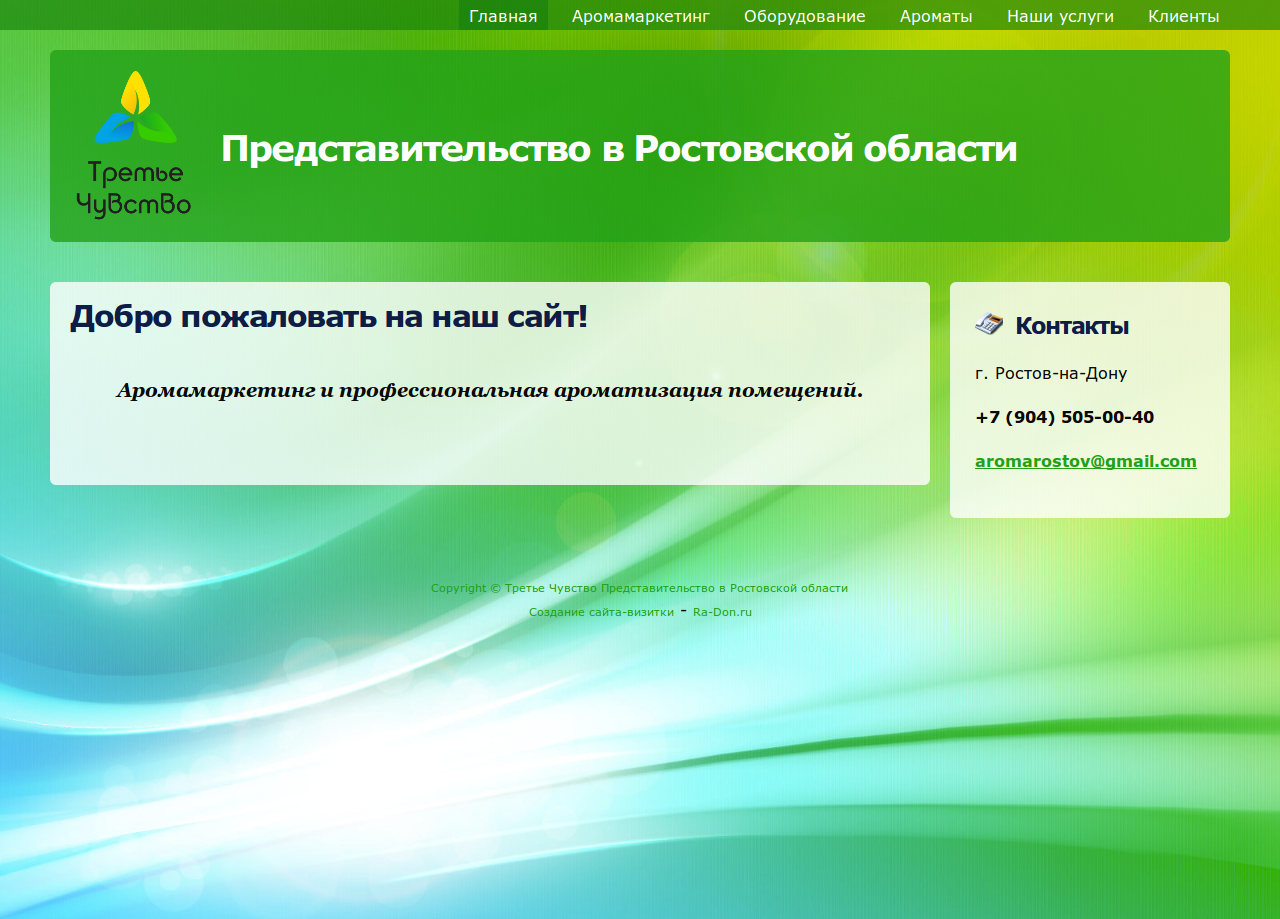
Task: Open the Наши услуги section
Action: coord(1060,16)
